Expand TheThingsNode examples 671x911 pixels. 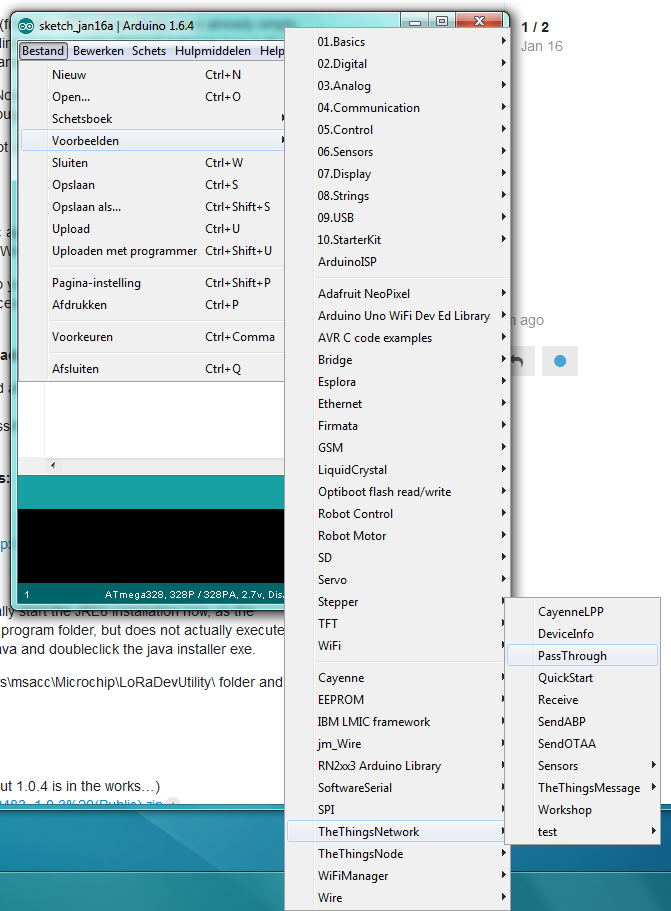pos(398,854)
